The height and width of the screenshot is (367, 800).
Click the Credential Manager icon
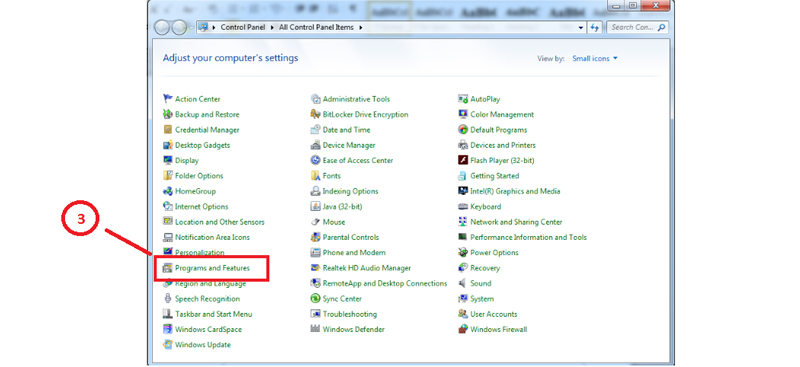pyautogui.click(x=167, y=130)
